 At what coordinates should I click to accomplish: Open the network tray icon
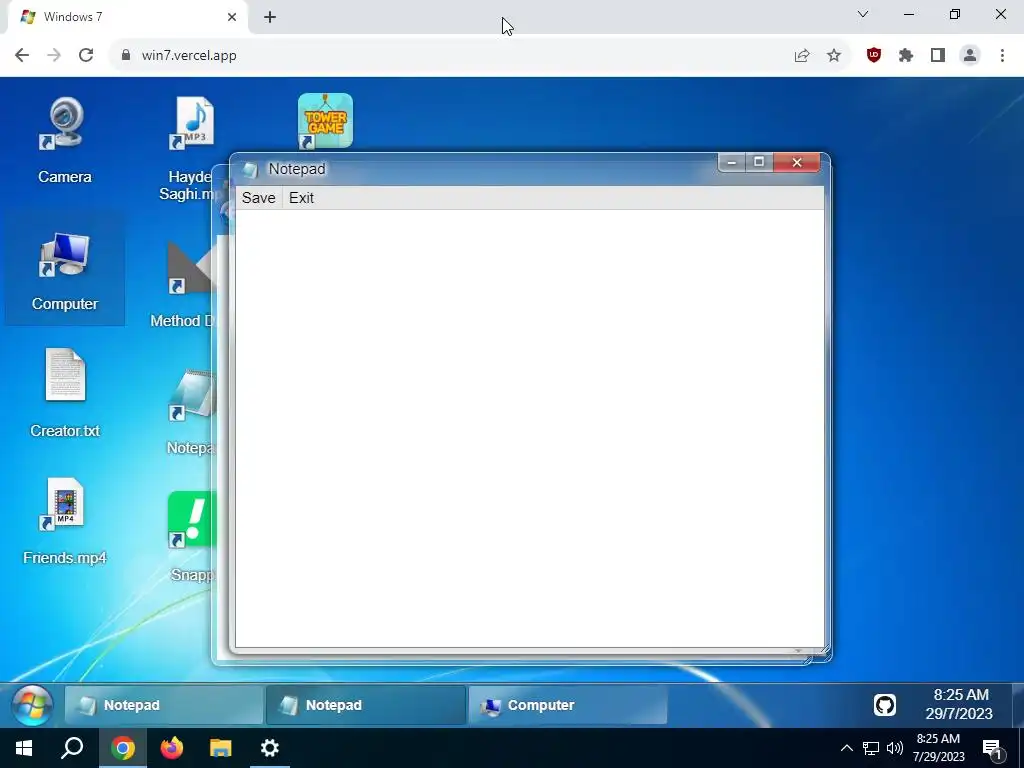[x=871, y=748]
